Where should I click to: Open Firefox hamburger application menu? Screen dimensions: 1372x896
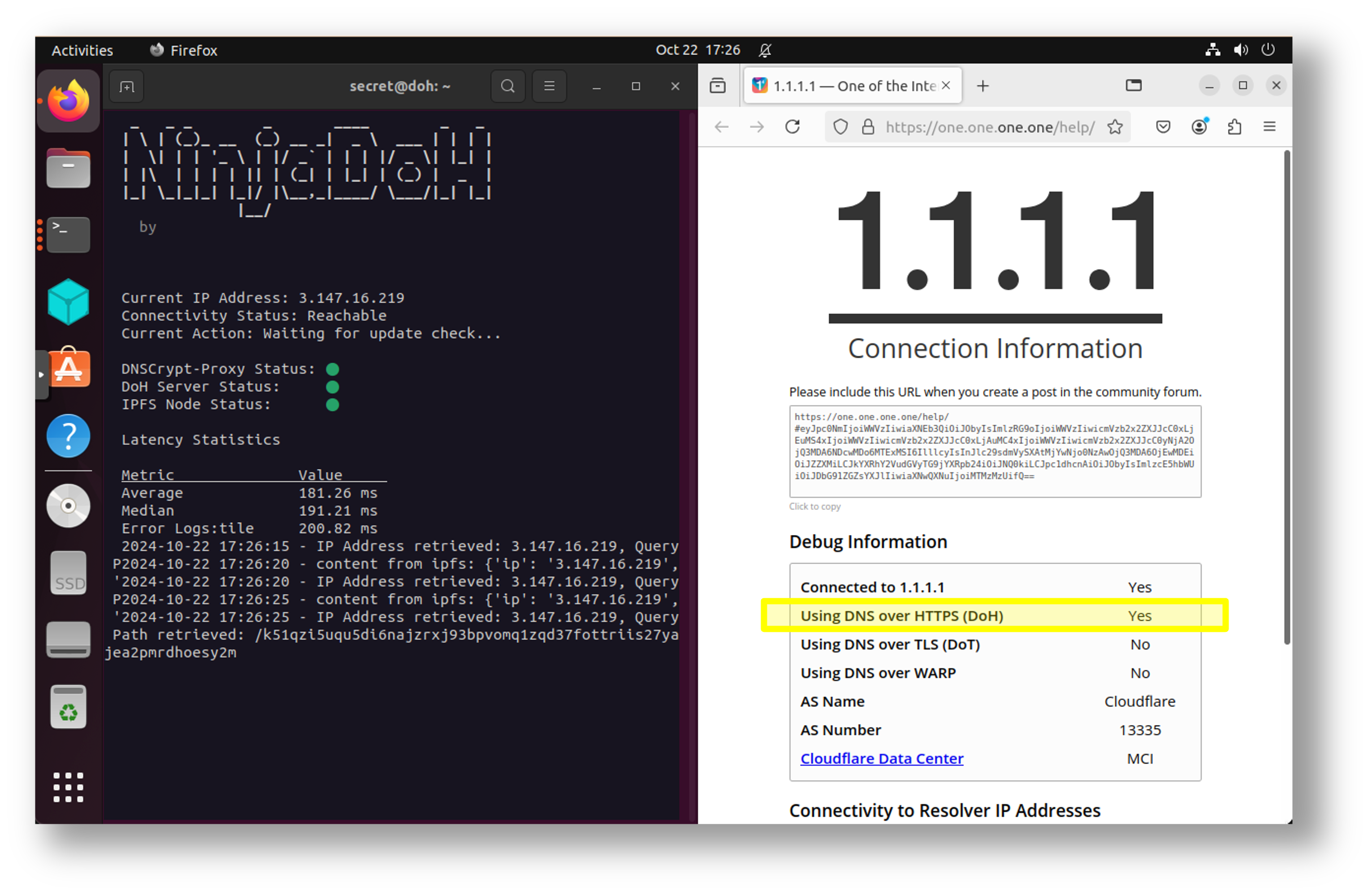pos(1269,127)
